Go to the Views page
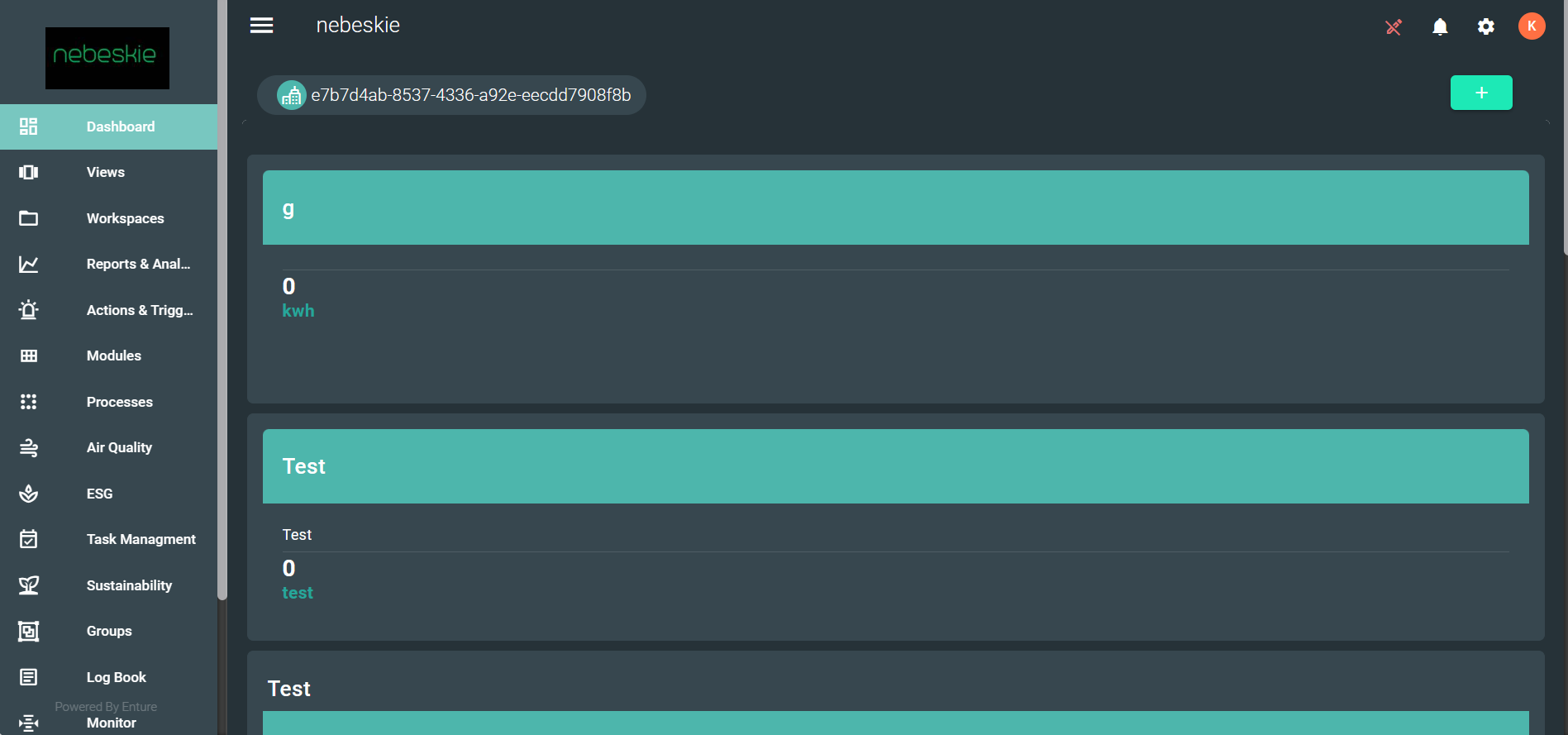The height and width of the screenshot is (735, 1568). point(106,172)
